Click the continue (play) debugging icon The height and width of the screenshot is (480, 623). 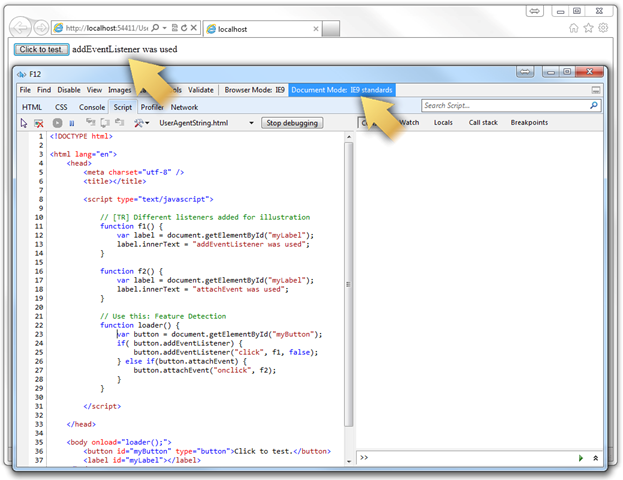pyautogui.click(x=58, y=123)
